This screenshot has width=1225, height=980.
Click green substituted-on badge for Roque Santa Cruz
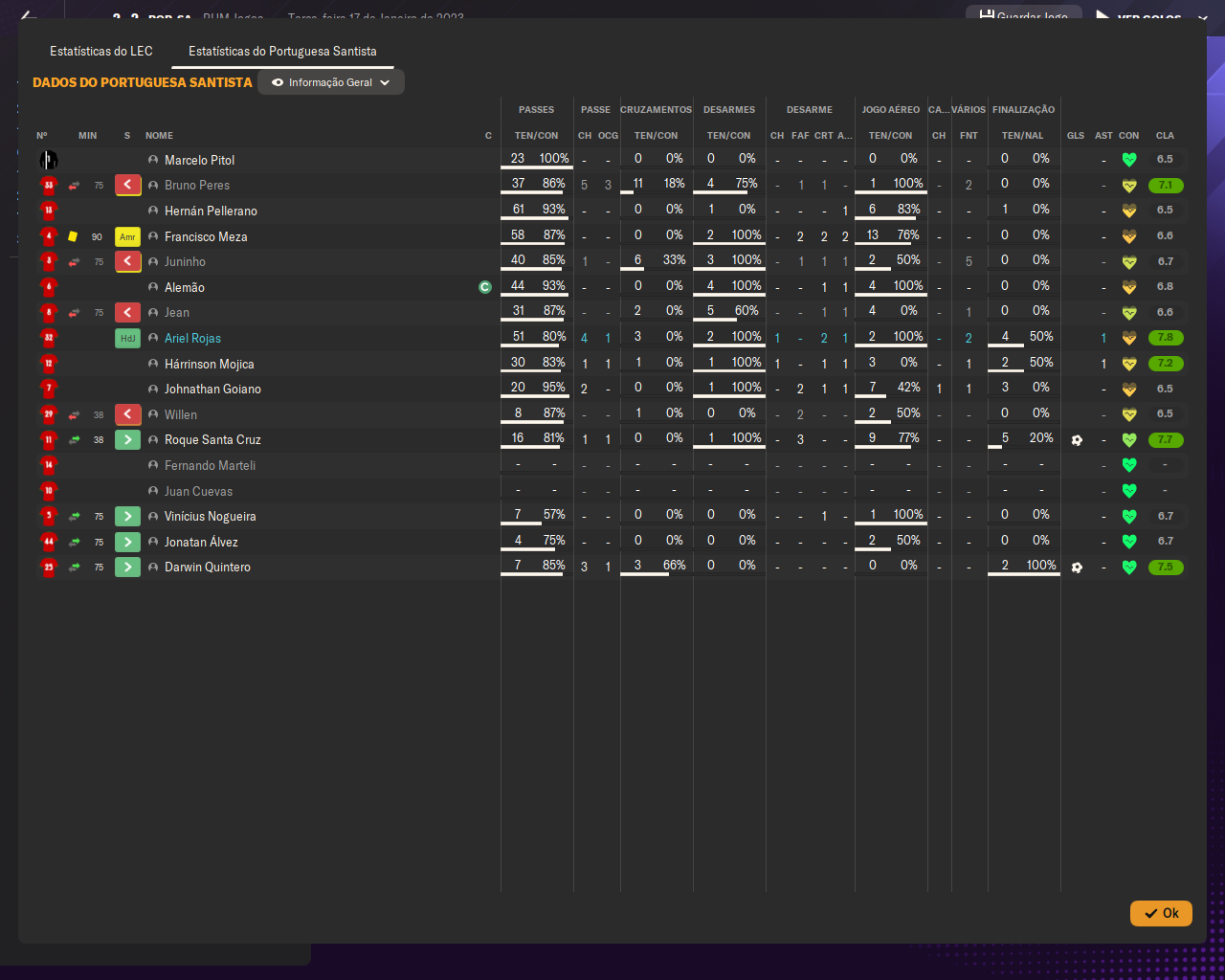127,439
